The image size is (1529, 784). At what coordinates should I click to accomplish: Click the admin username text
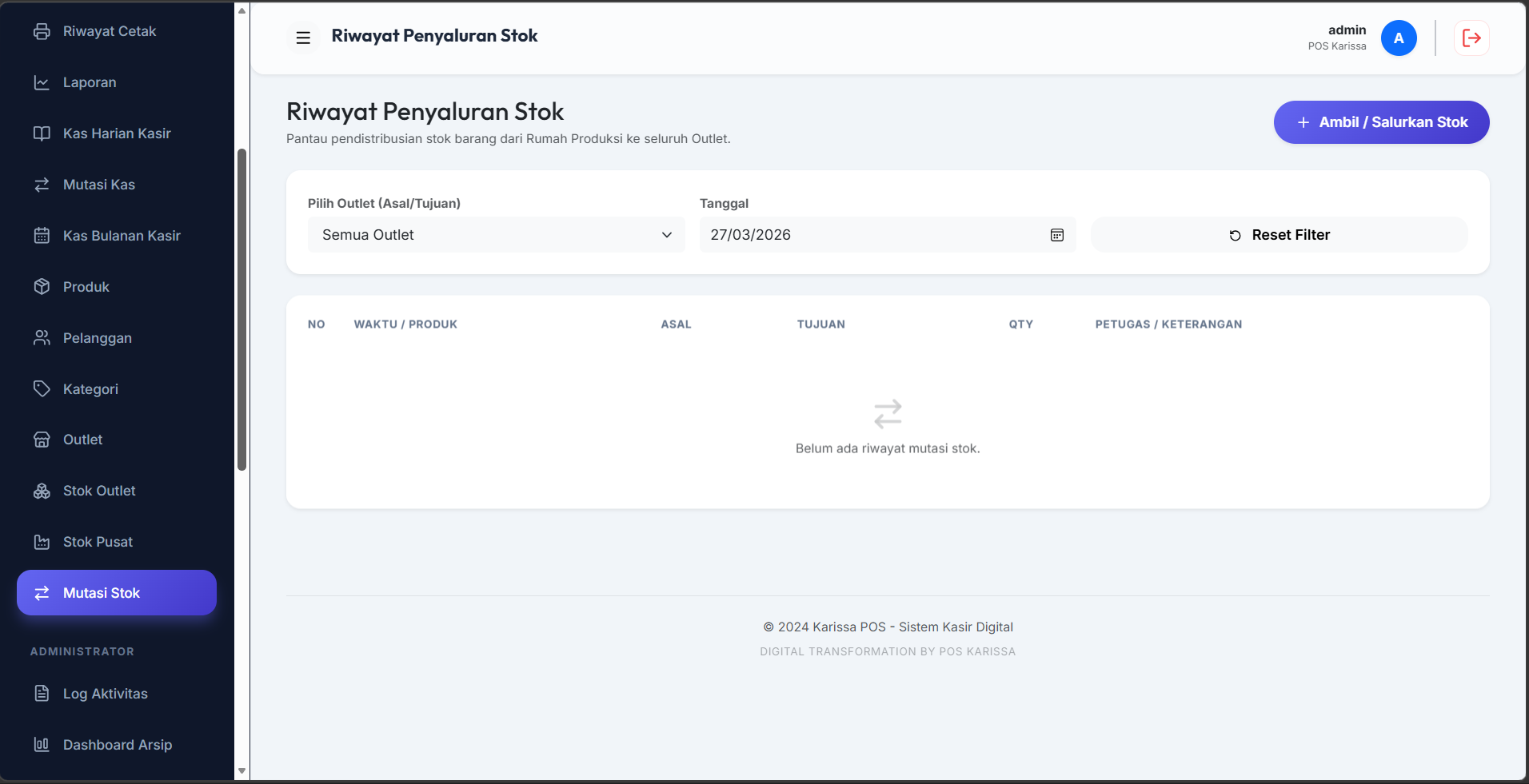coord(1347,30)
